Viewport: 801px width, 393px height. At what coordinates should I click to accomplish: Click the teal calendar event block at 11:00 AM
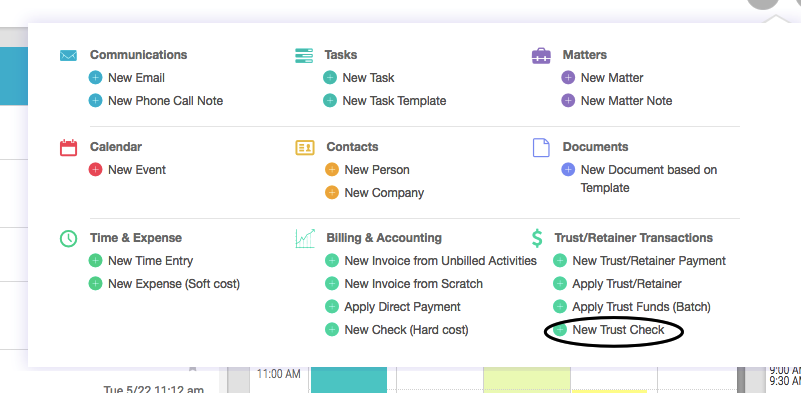coord(348,380)
